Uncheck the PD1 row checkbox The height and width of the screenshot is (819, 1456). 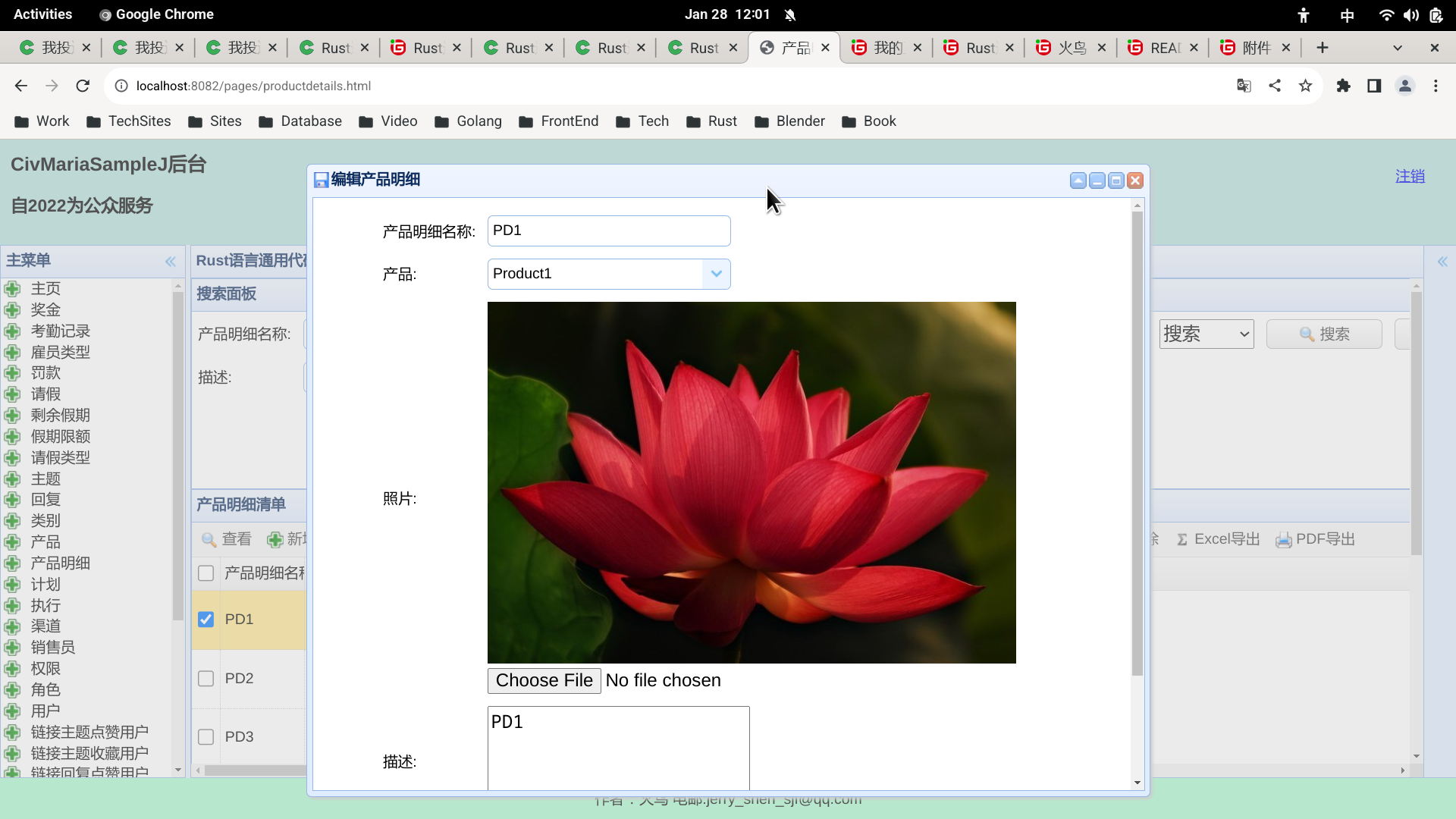(x=206, y=620)
